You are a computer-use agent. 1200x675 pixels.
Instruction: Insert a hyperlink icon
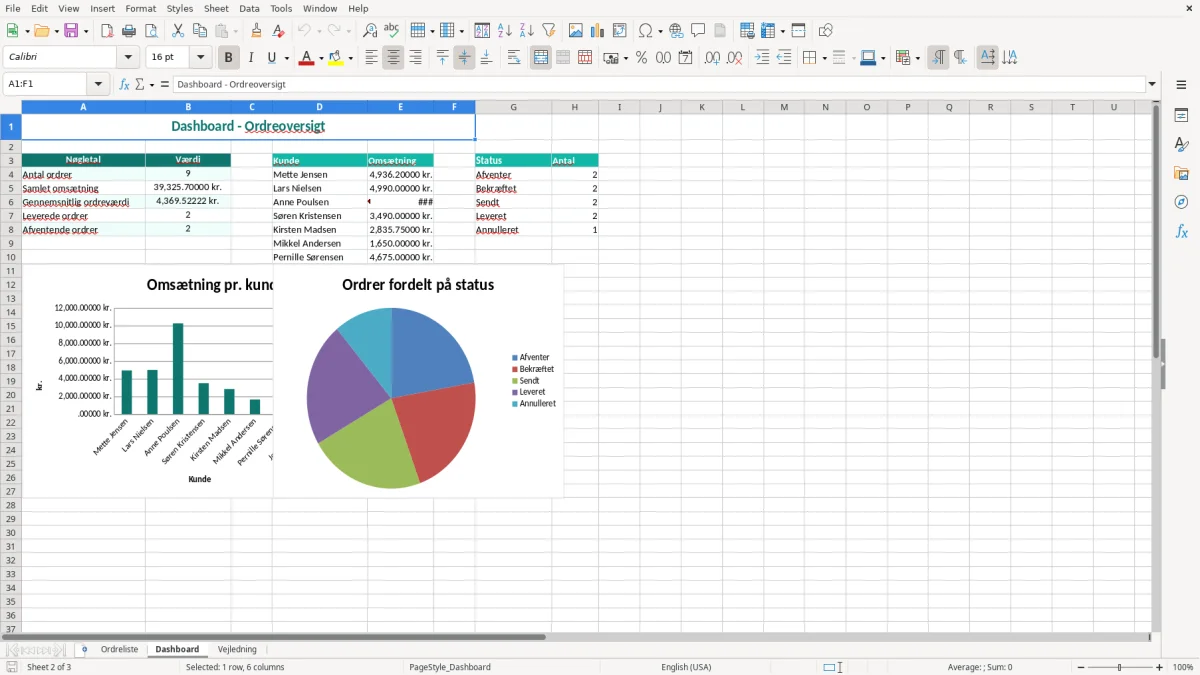676,31
